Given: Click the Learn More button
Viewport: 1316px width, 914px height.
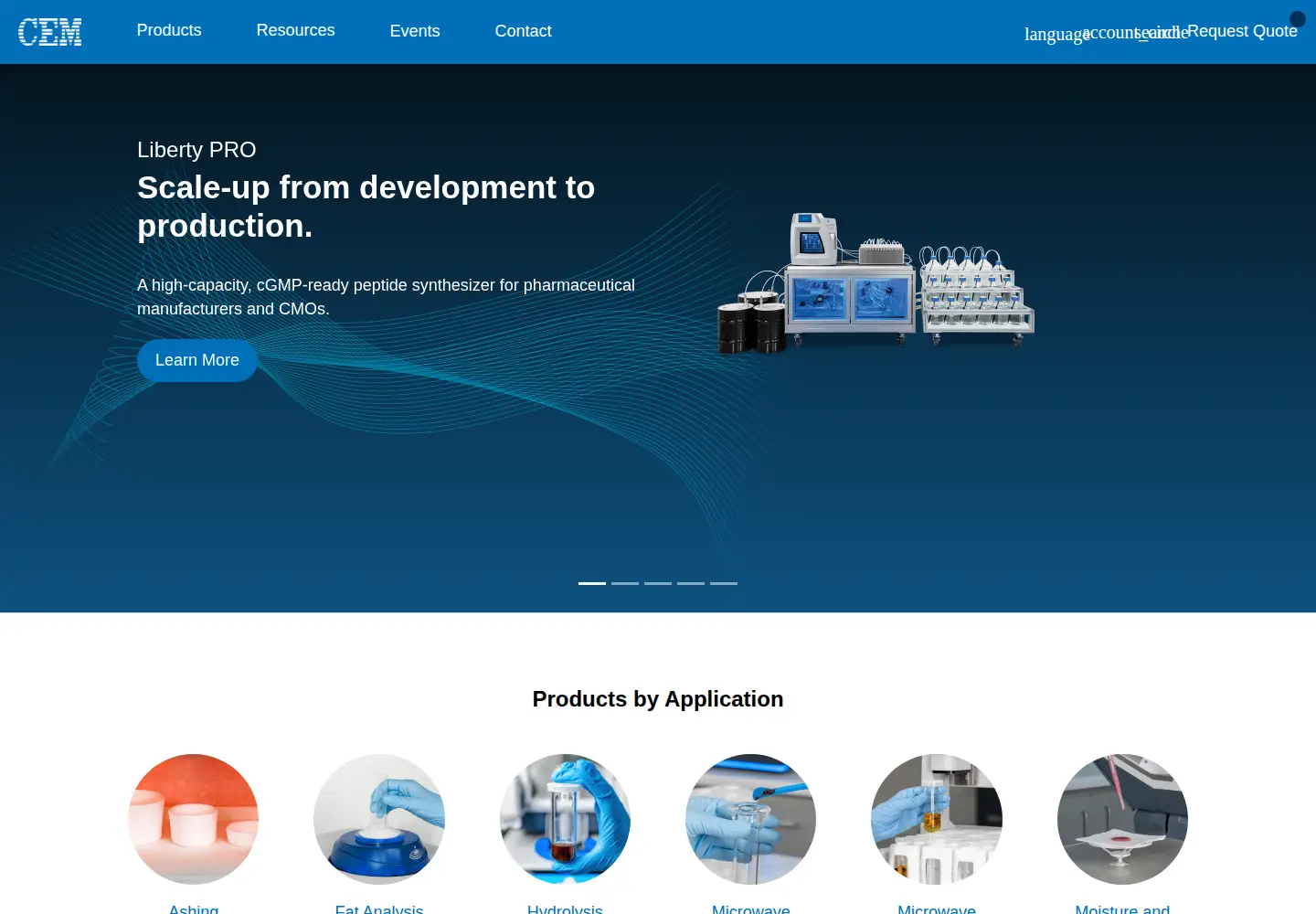Looking at the screenshot, I should (197, 360).
